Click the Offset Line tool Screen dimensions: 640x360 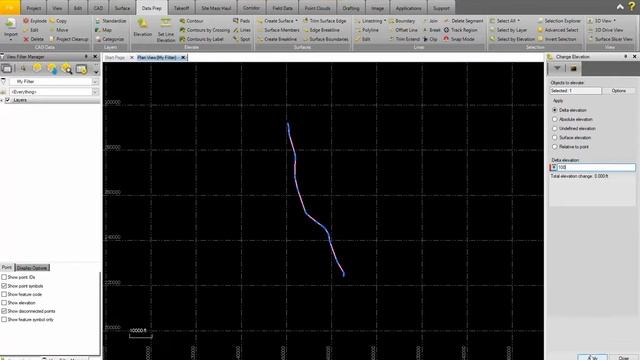click(x=403, y=30)
